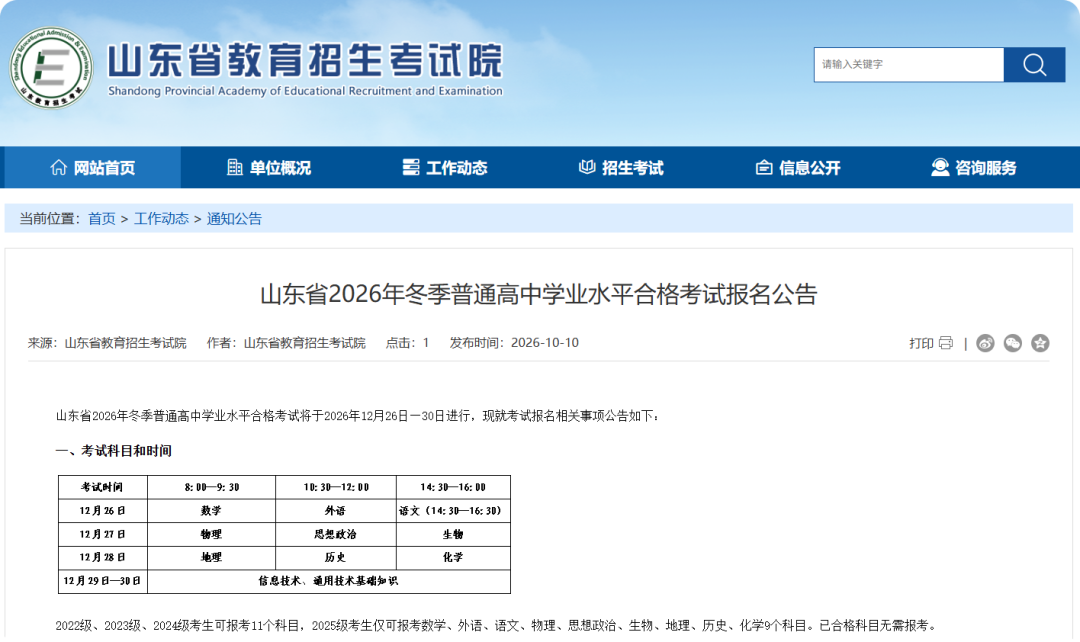This screenshot has width=1080, height=642.
Task: Click the 数学 table cell
Action: click(x=211, y=510)
